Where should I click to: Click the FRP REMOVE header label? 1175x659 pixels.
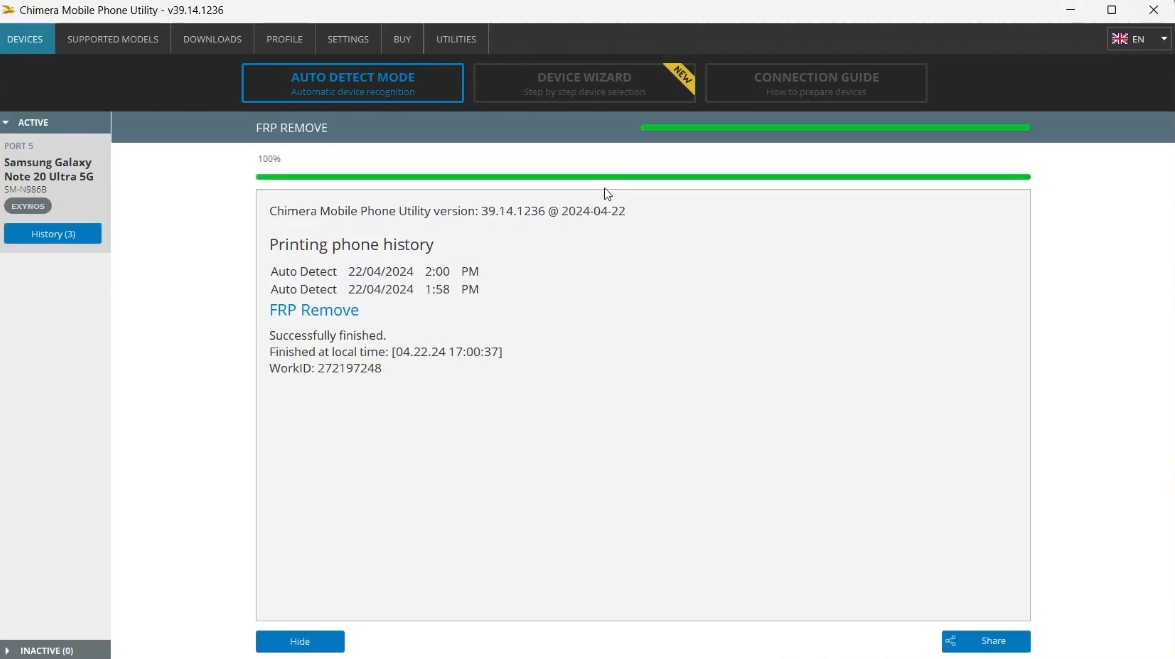pyautogui.click(x=292, y=127)
